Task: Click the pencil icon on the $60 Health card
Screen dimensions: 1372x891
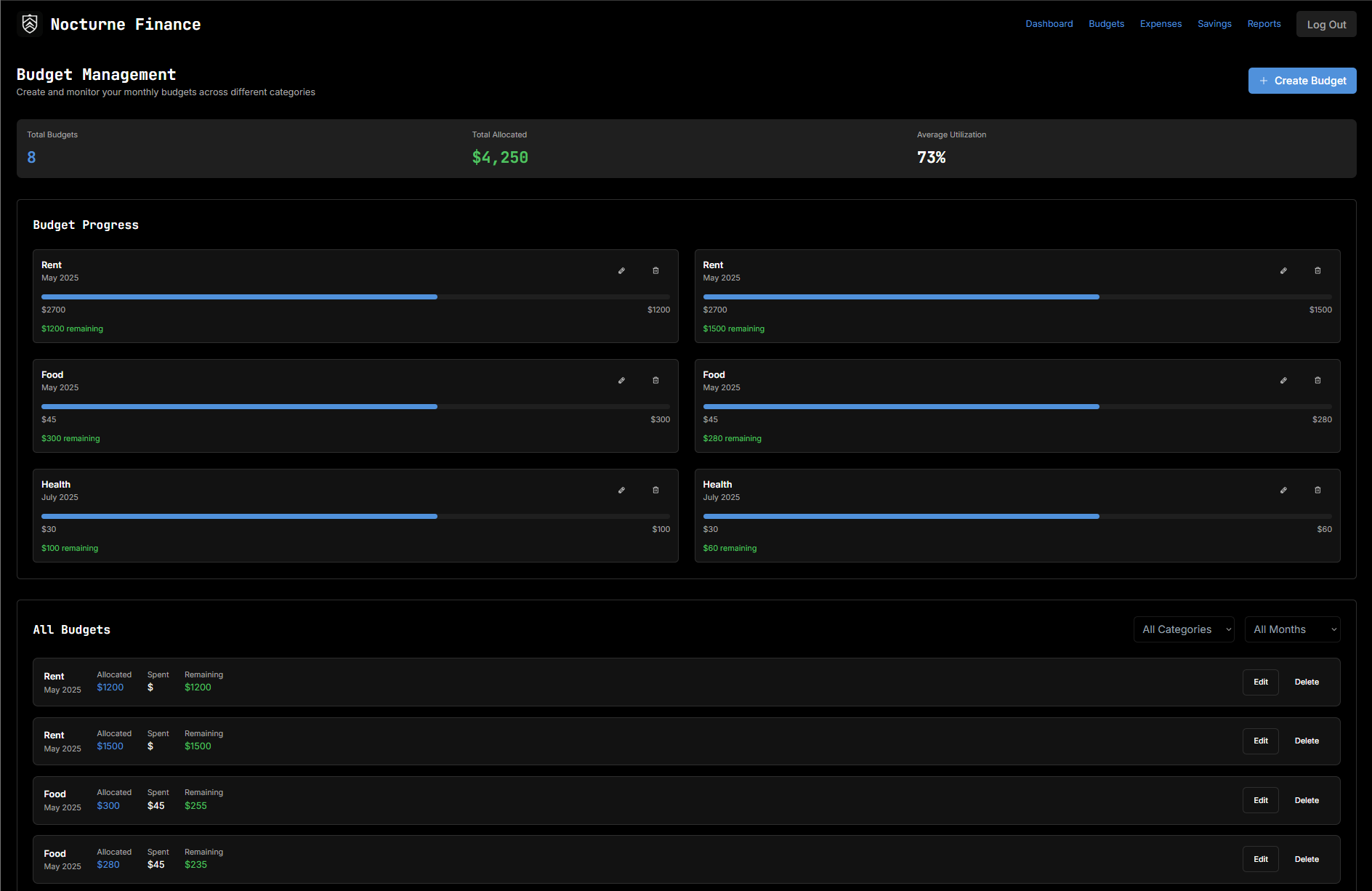Action: [x=1283, y=490]
